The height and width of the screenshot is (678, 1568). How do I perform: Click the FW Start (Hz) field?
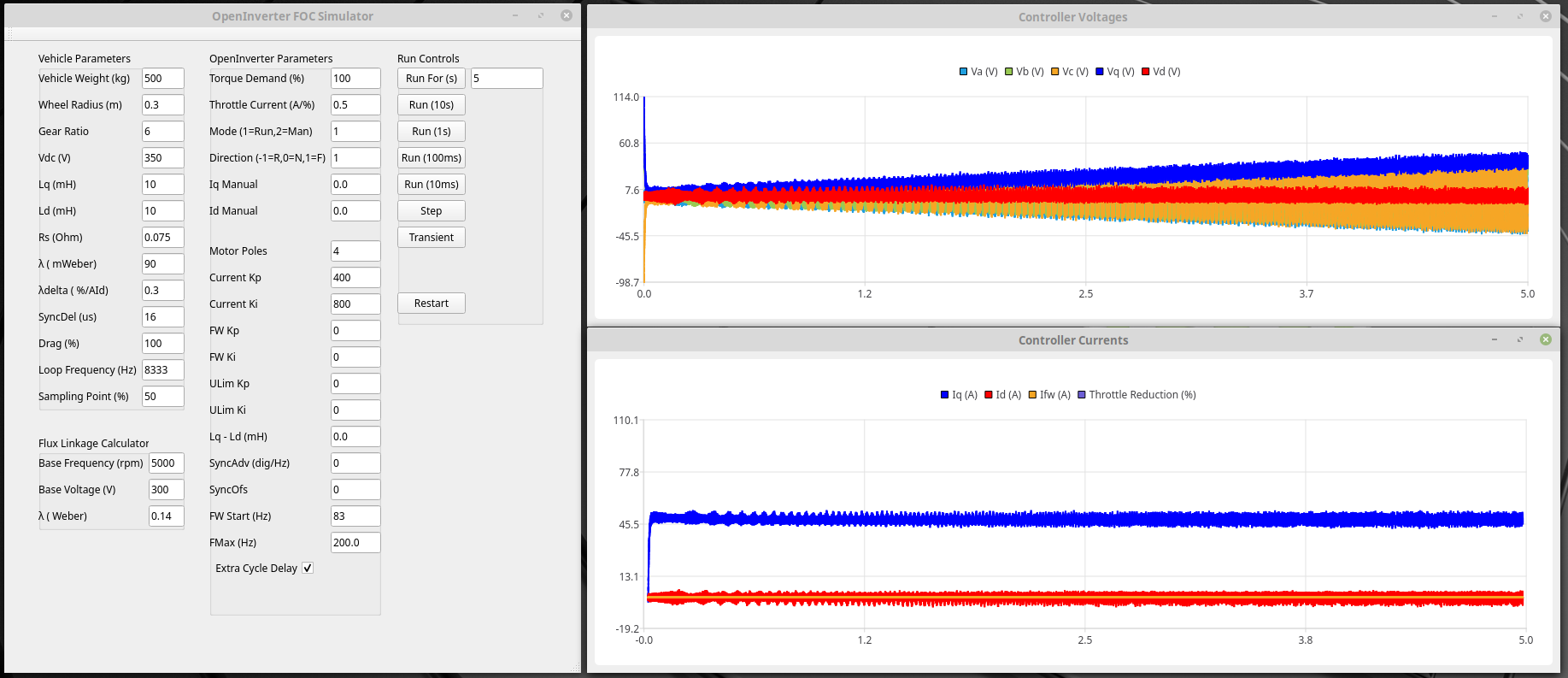[355, 516]
